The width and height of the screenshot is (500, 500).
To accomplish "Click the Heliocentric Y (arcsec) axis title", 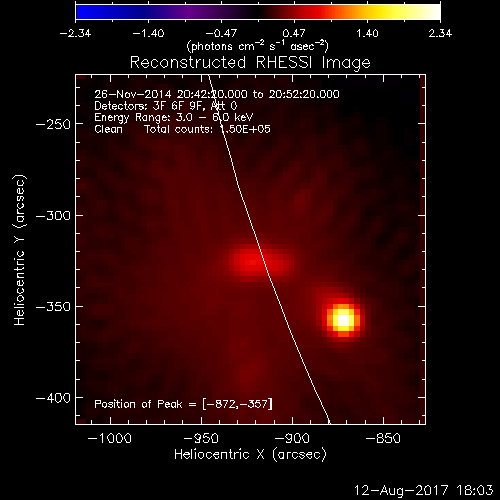I will (20, 249).
